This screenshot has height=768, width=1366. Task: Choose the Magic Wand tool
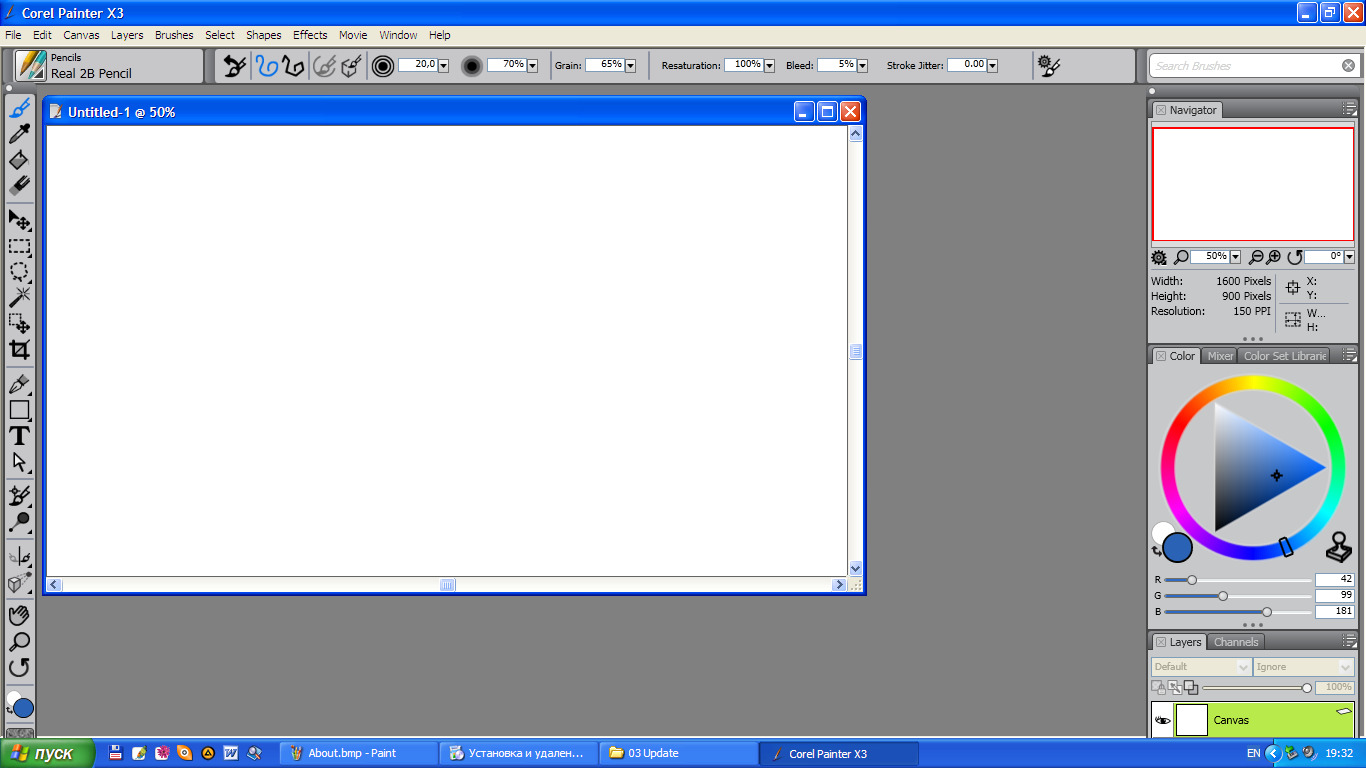[19, 297]
